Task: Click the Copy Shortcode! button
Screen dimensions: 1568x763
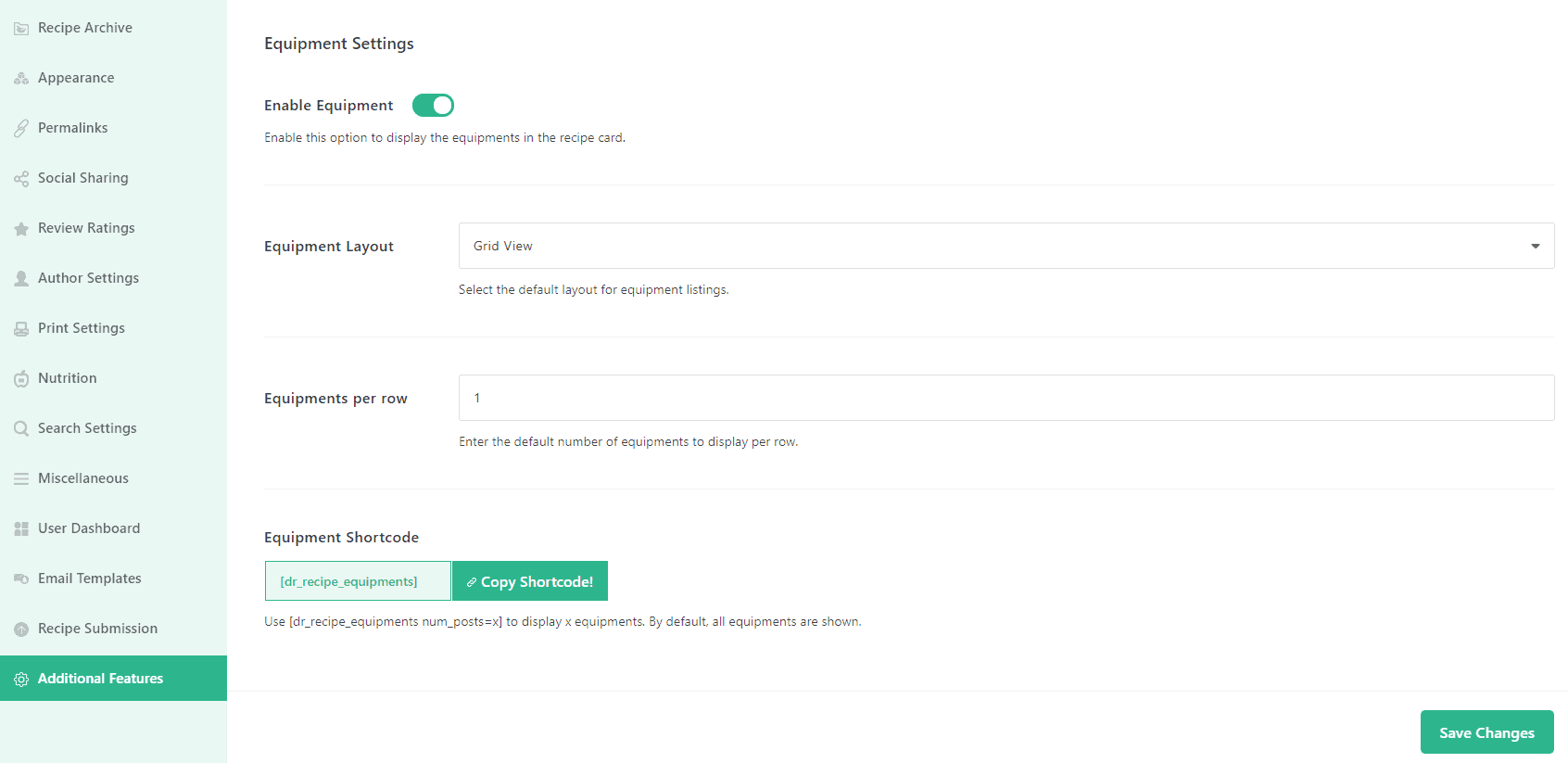Action: tap(530, 581)
